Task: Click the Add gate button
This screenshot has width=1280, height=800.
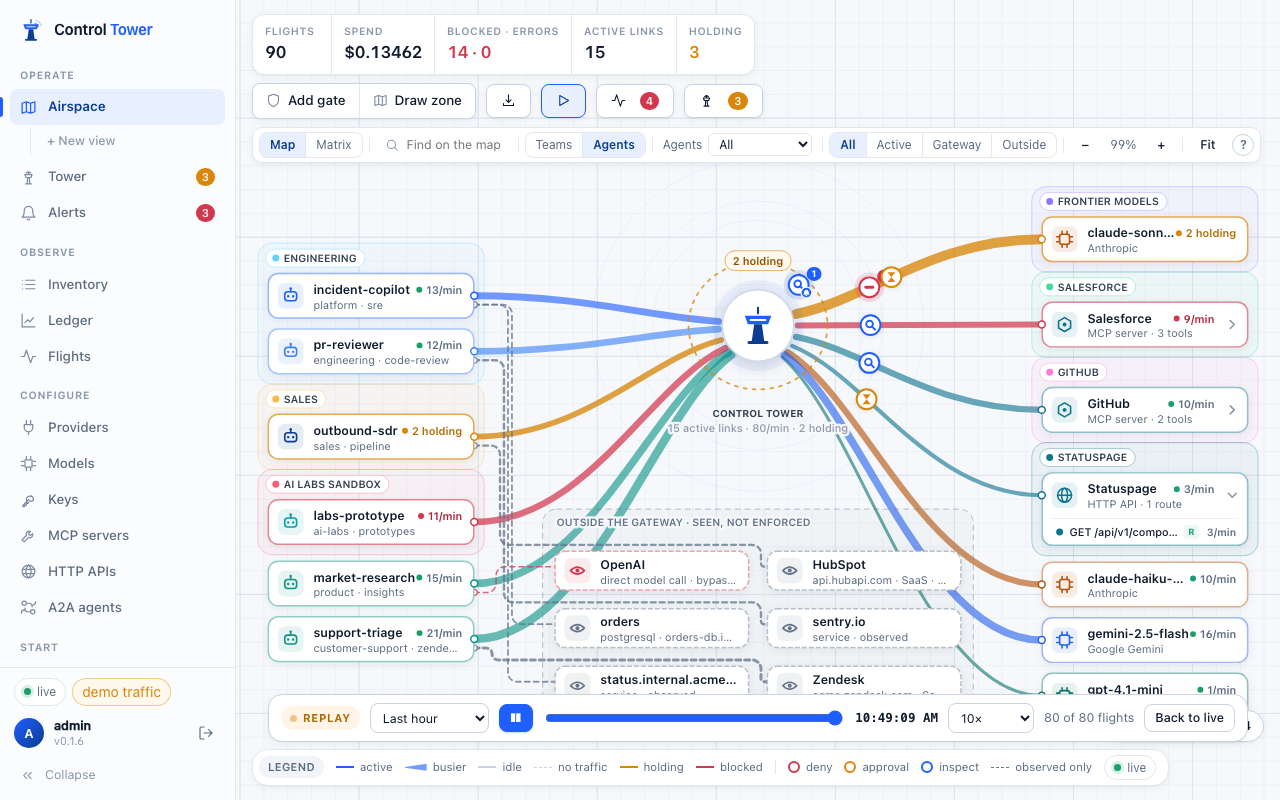Action: (306, 101)
